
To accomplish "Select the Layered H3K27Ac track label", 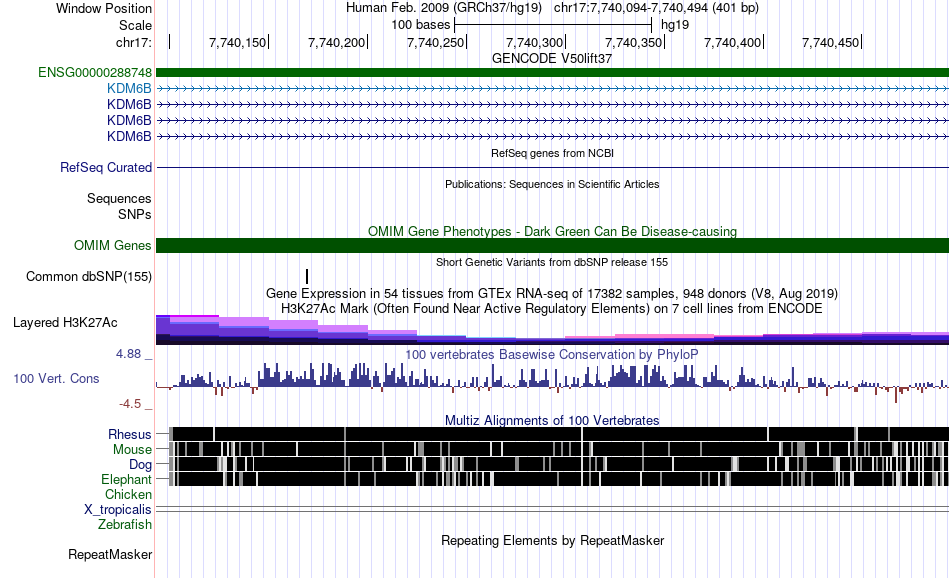I will (x=65, y=322).
